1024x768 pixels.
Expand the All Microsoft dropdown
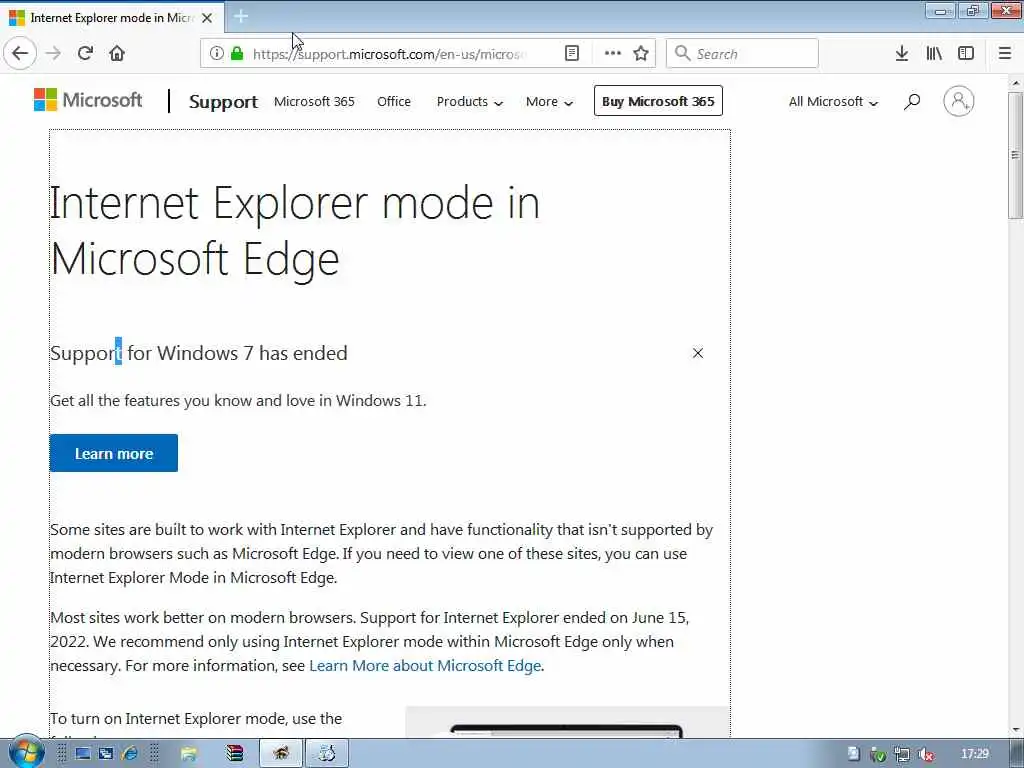(833, 101)
